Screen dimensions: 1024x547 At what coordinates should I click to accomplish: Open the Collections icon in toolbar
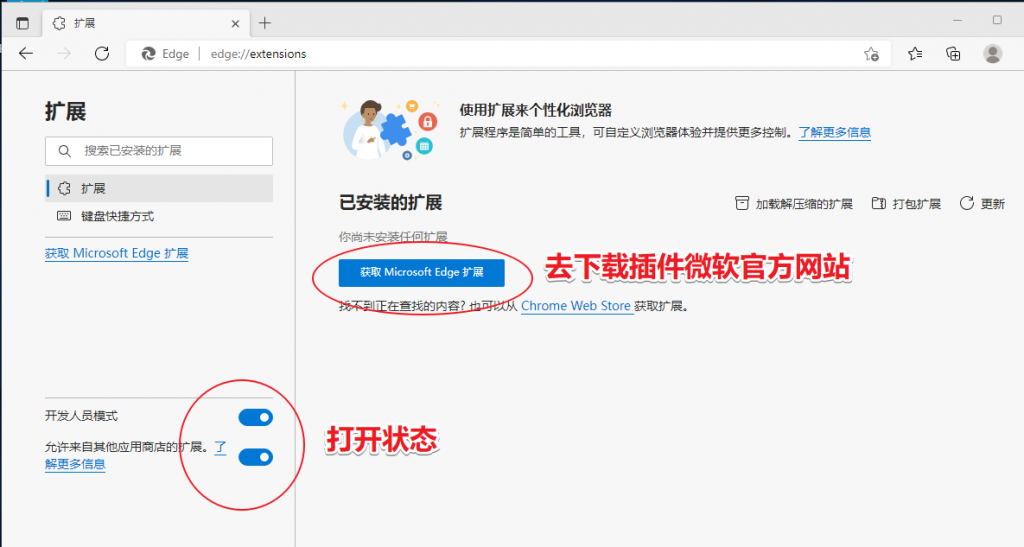click(x=953, y=54)
